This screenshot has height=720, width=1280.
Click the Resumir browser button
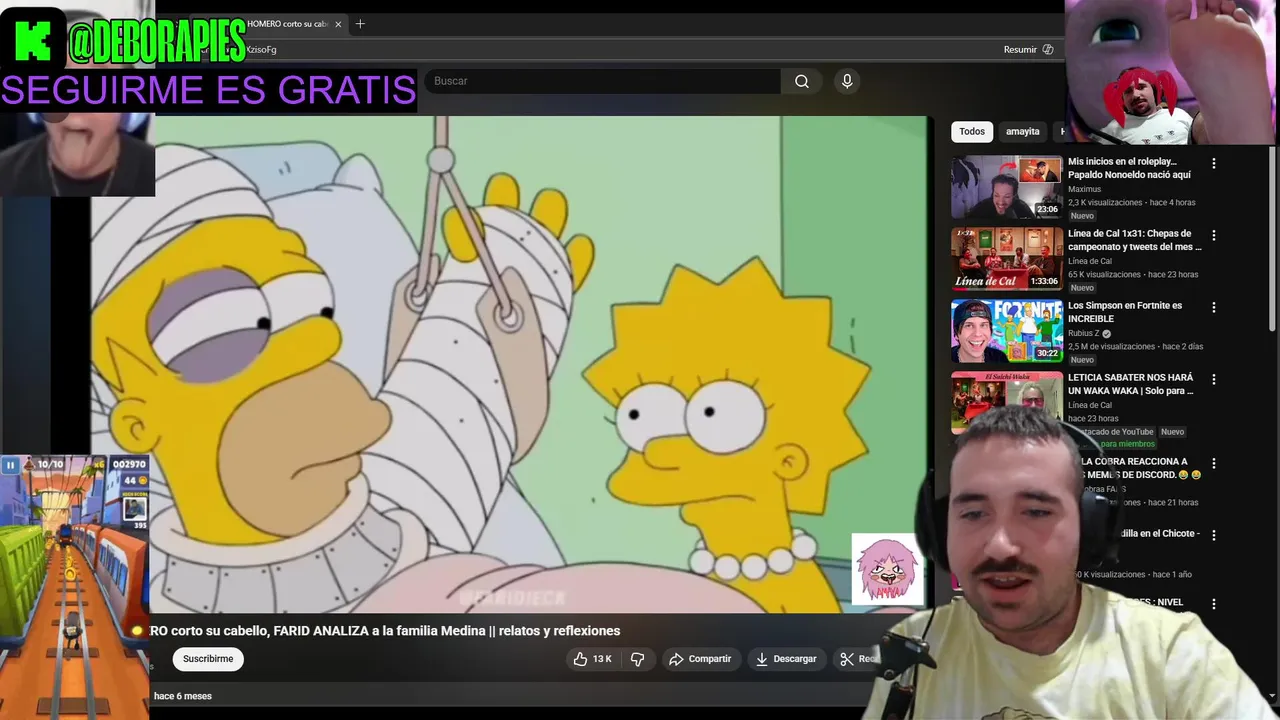click(x=1028, y=49)
